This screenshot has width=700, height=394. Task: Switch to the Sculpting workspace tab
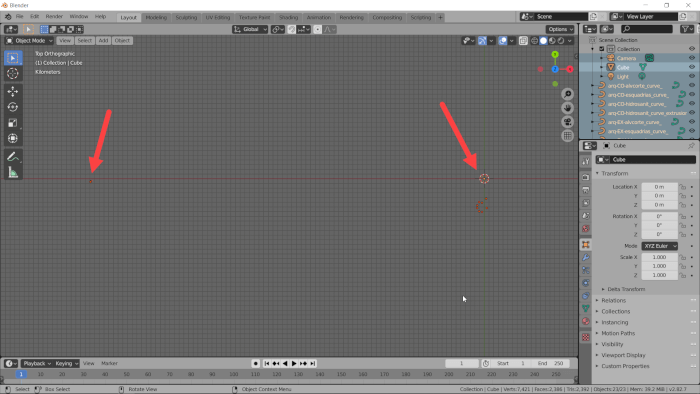(x=186, y=17)
